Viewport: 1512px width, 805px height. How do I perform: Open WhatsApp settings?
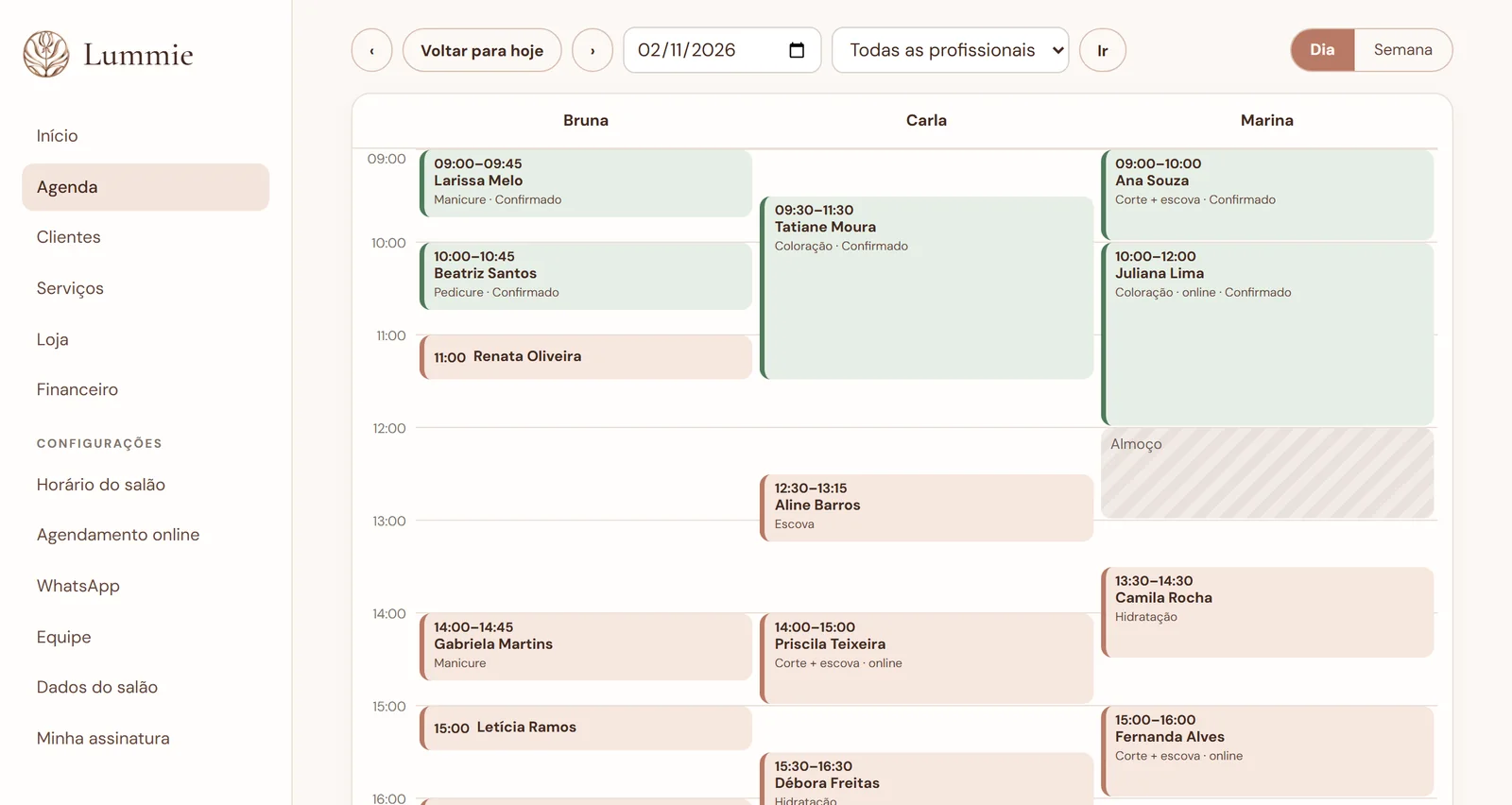(146, 586)
